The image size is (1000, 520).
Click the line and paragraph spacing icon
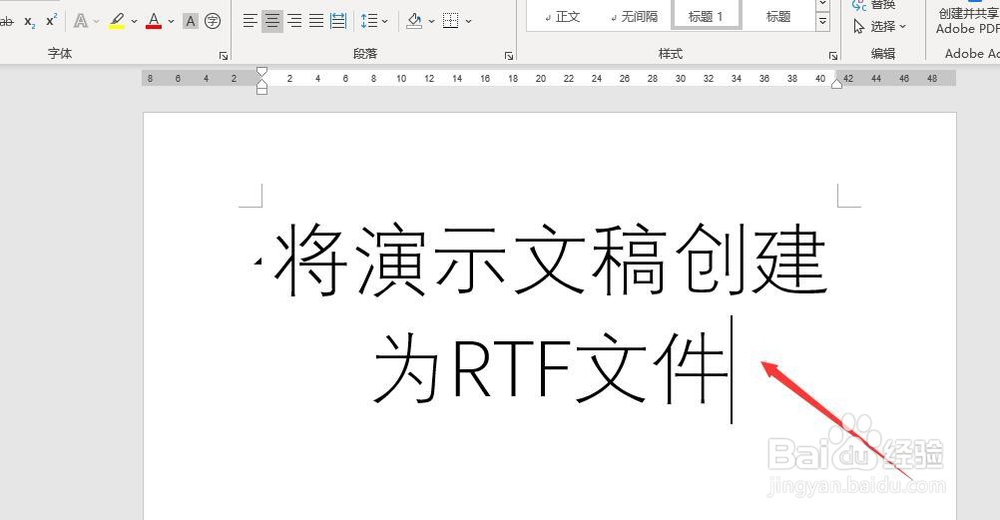369,21
